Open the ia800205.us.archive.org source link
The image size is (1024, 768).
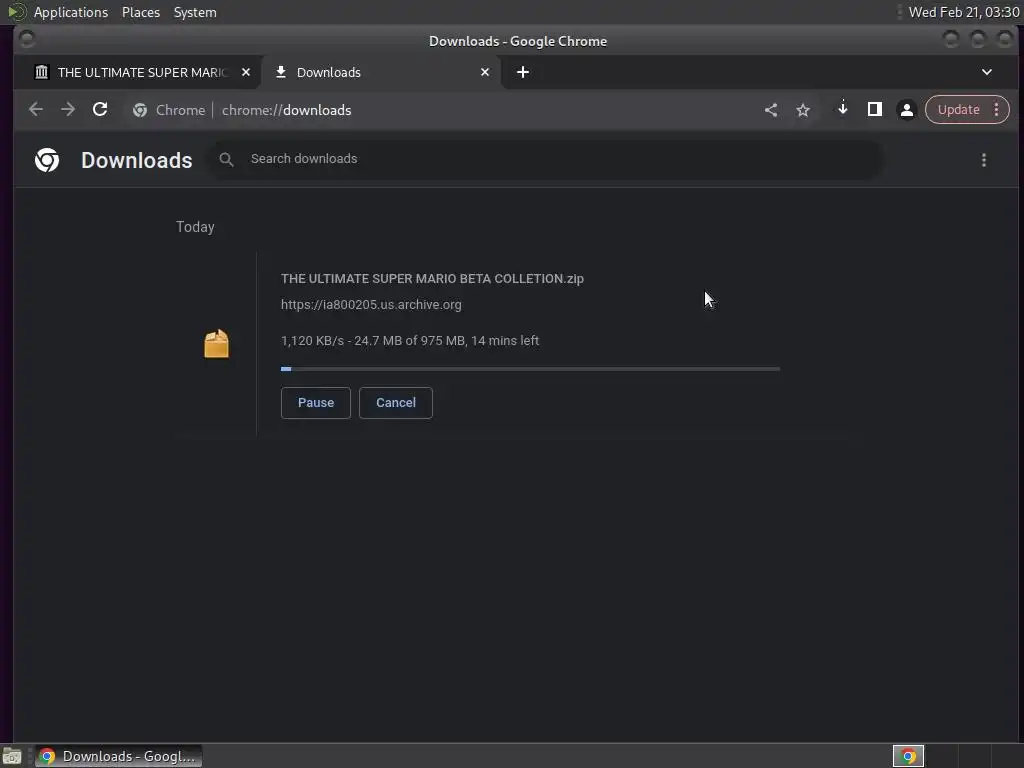click(371, 305)
